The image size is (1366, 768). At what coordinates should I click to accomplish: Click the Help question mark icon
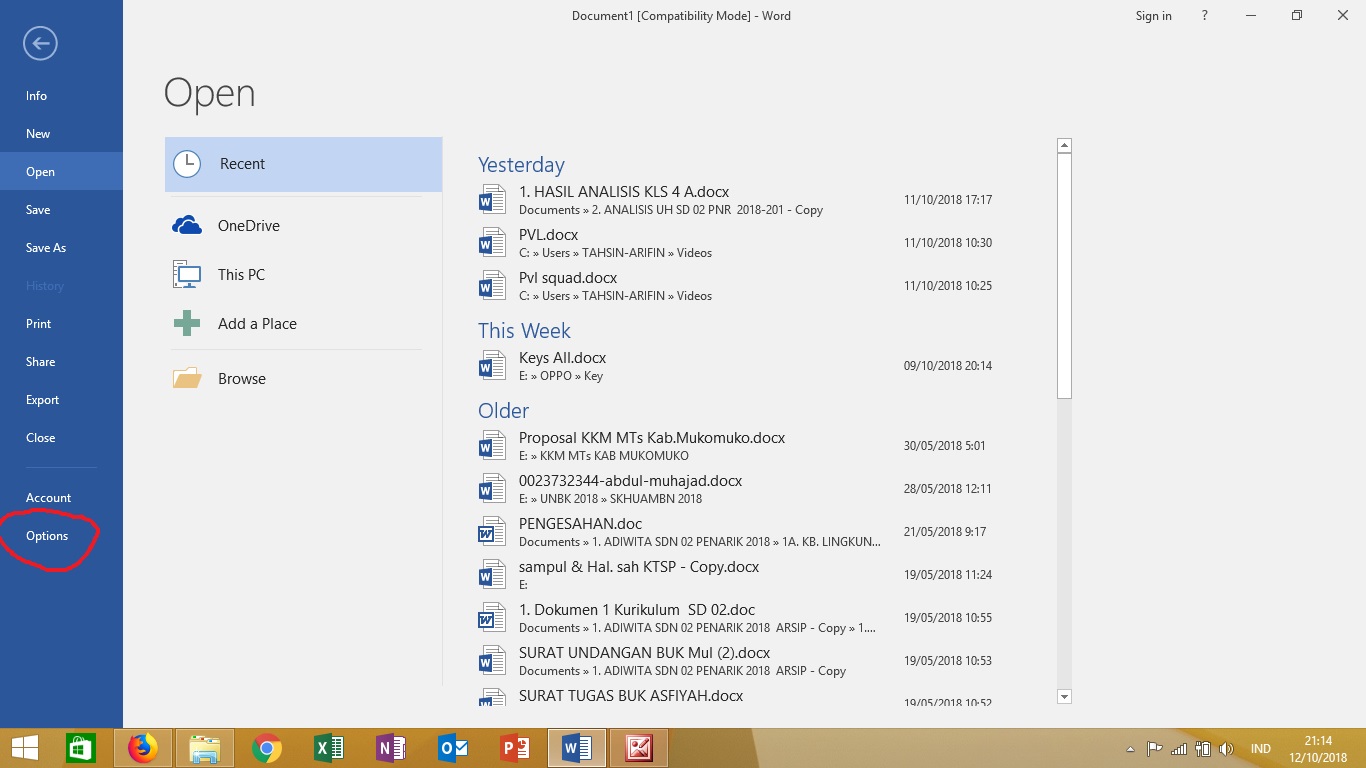pos(1204,16)
